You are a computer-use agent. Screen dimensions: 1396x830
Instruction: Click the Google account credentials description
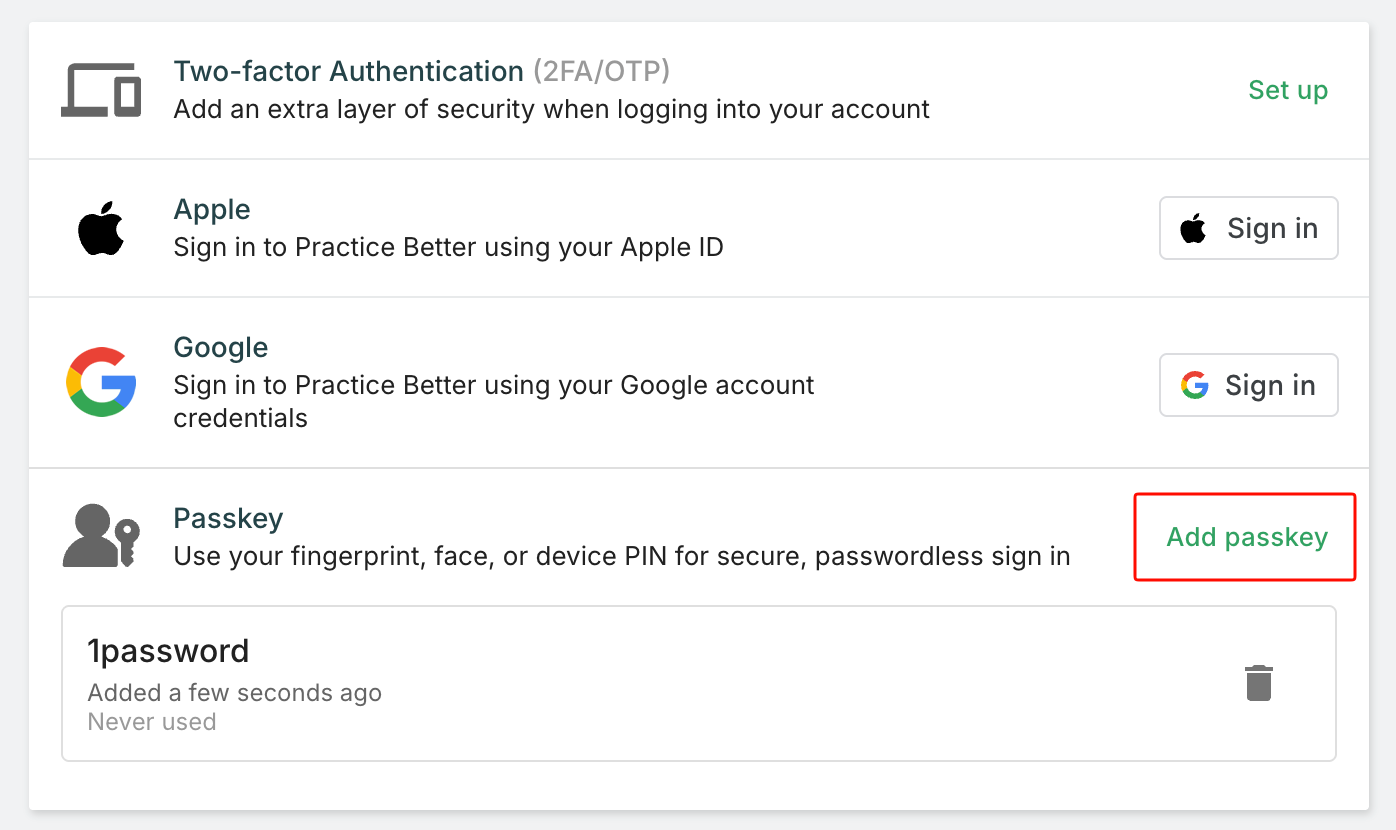pyautogui.click(x=494, y=385)
